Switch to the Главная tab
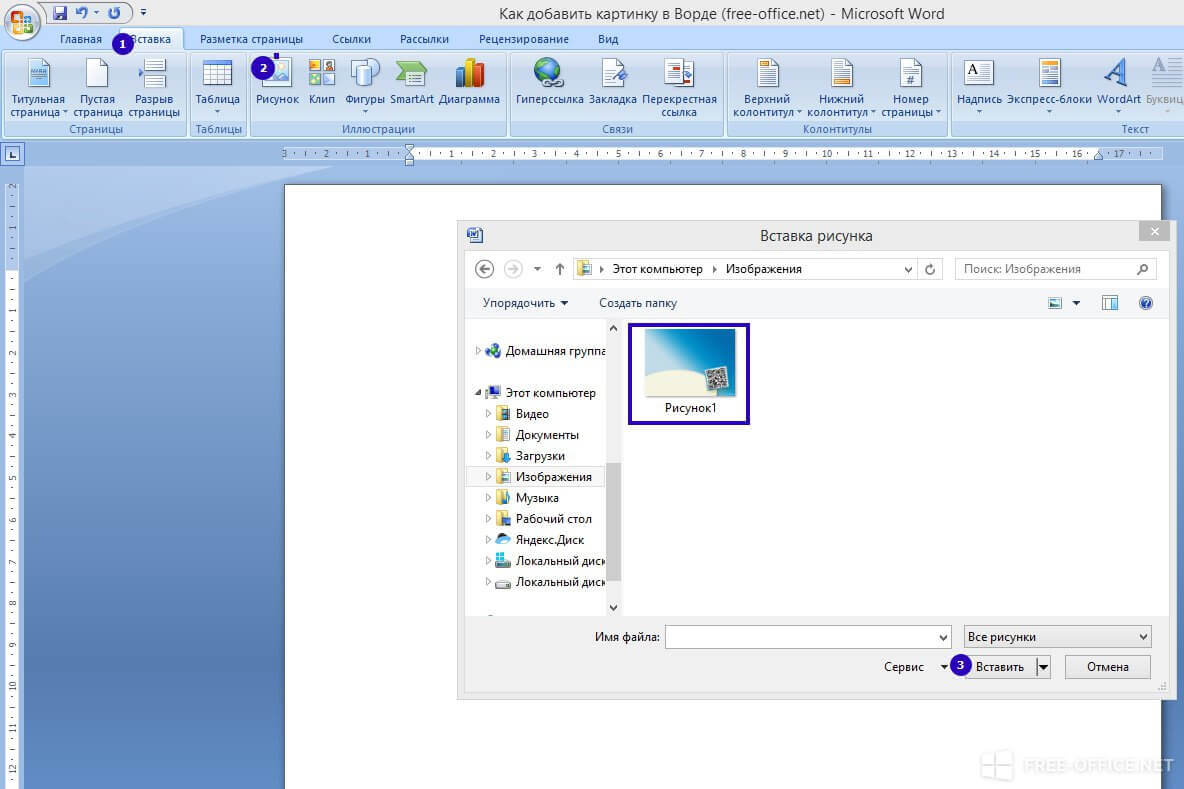This screenshot has width=1184, height=789. tap(81, 39)
